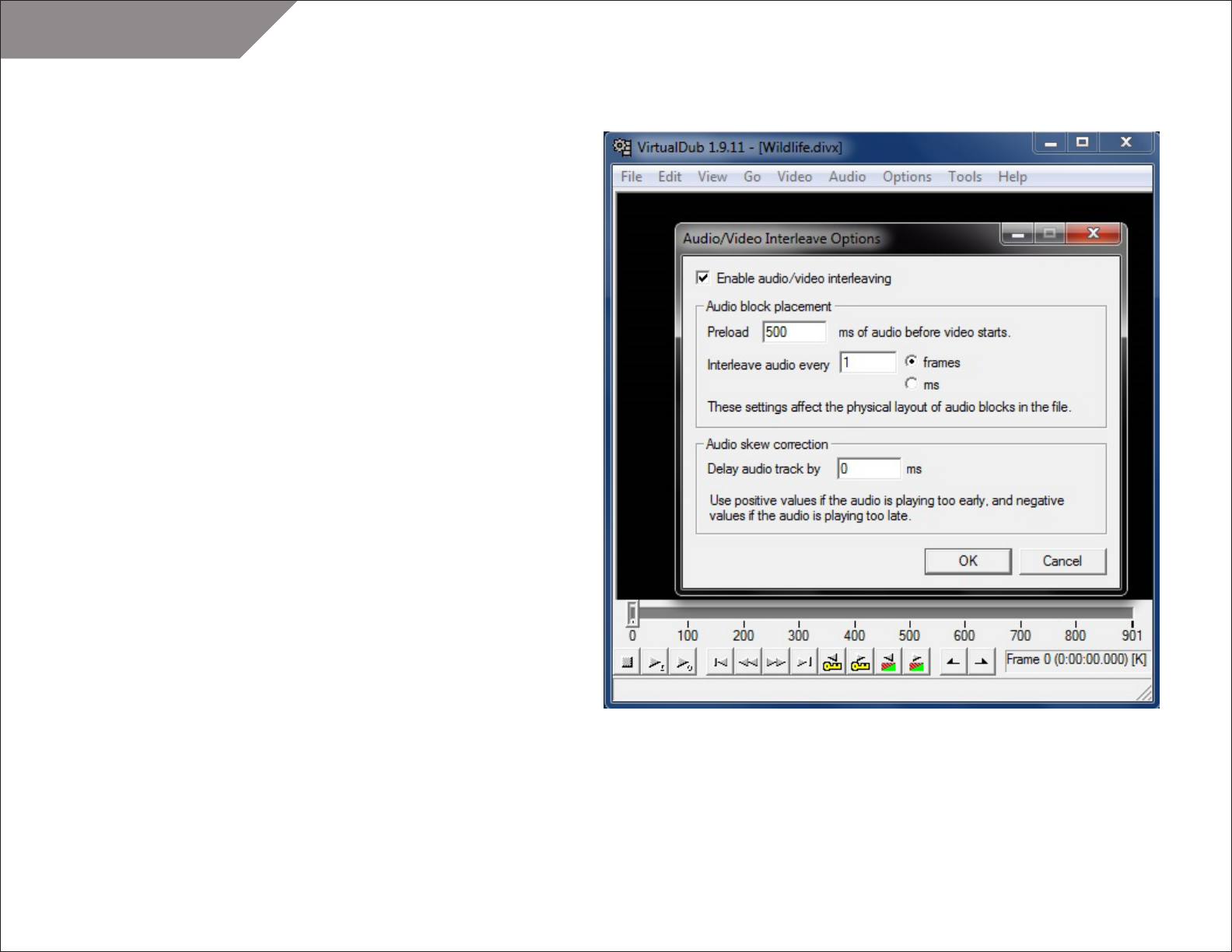The width and height of the screenshot is (1232, 952).
Task: Click OK to confirm interleave options
Action: tap(968, 561)
